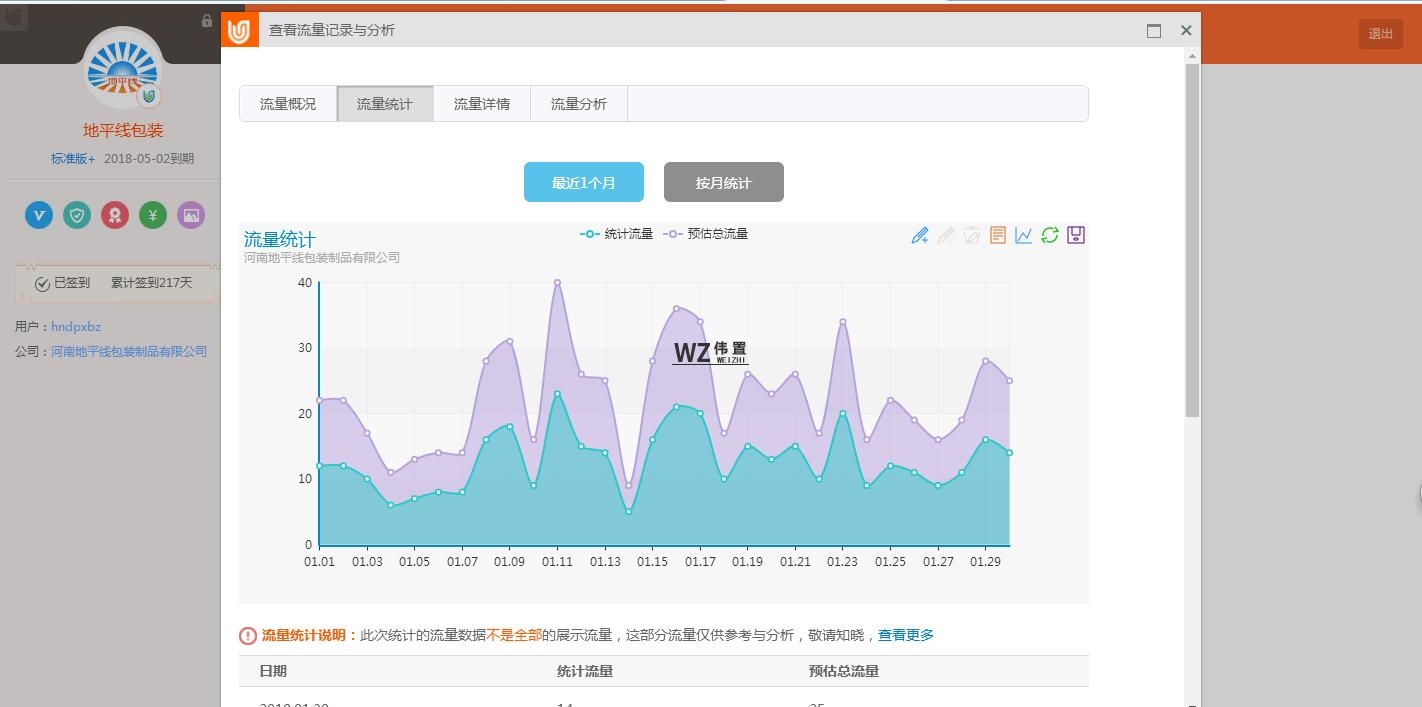The height and width of the screenshot is (707, 1422).
Task: Click the pencil-plus mark line icon
Action: pos(920,235)
